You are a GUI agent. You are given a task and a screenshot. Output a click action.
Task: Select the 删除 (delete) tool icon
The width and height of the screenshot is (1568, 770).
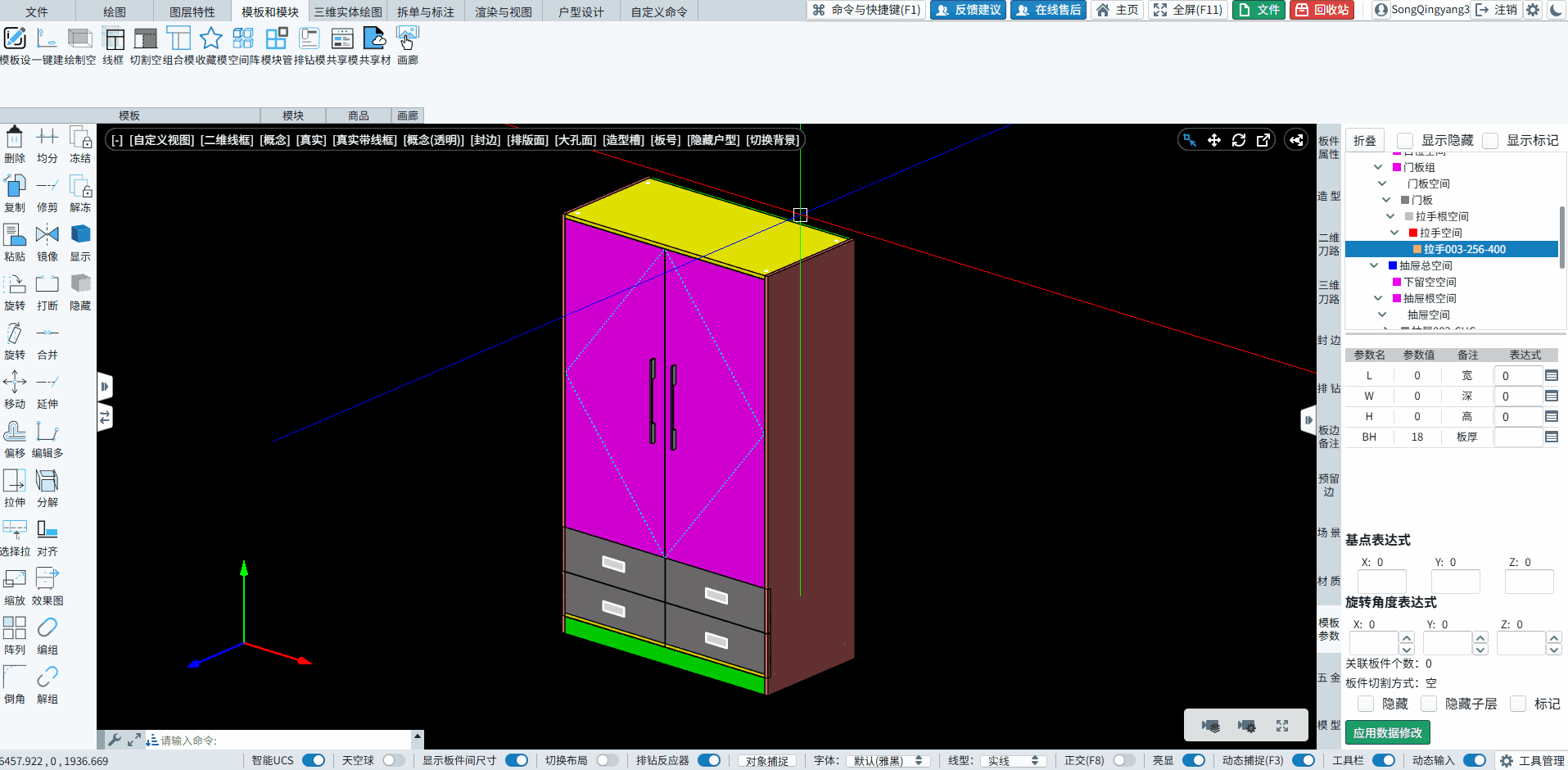click(15, 137)
